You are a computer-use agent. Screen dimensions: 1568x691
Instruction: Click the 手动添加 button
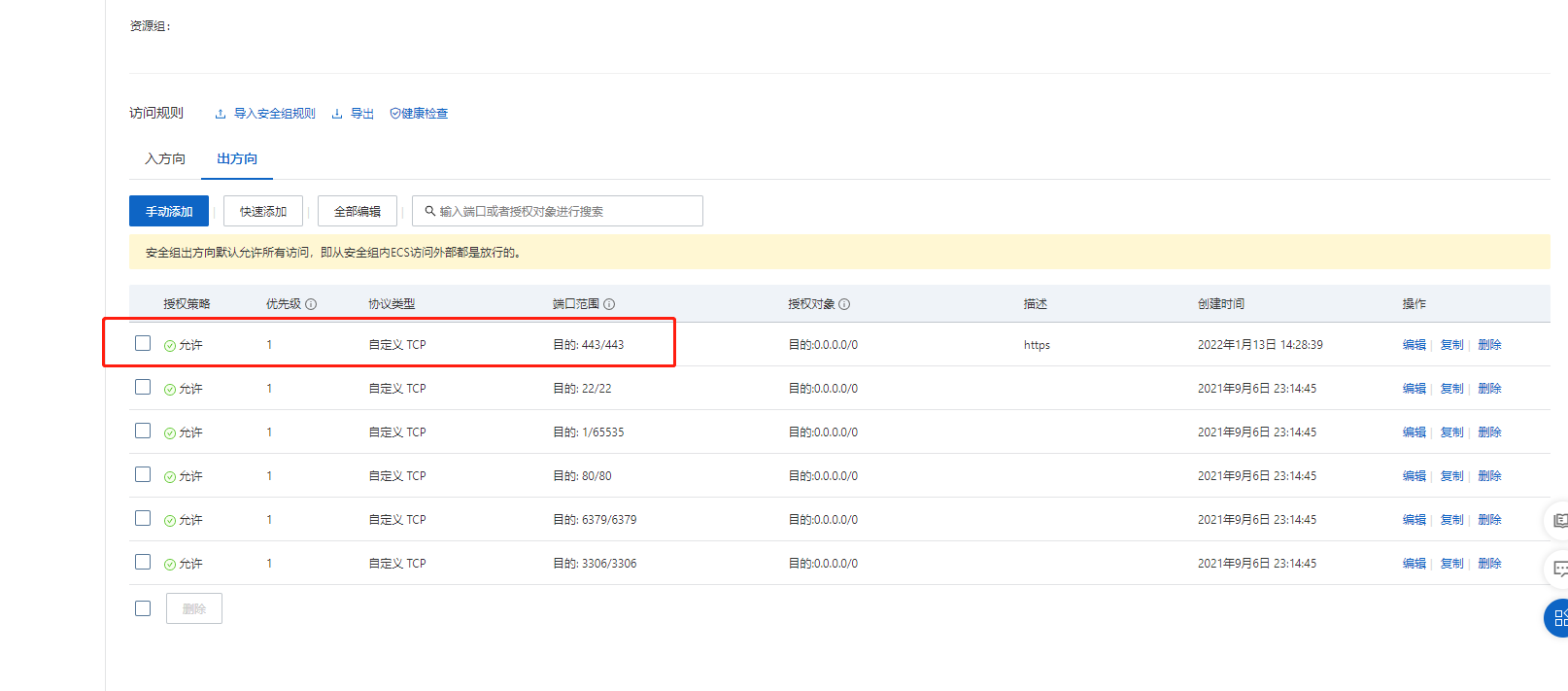point(169,211)
